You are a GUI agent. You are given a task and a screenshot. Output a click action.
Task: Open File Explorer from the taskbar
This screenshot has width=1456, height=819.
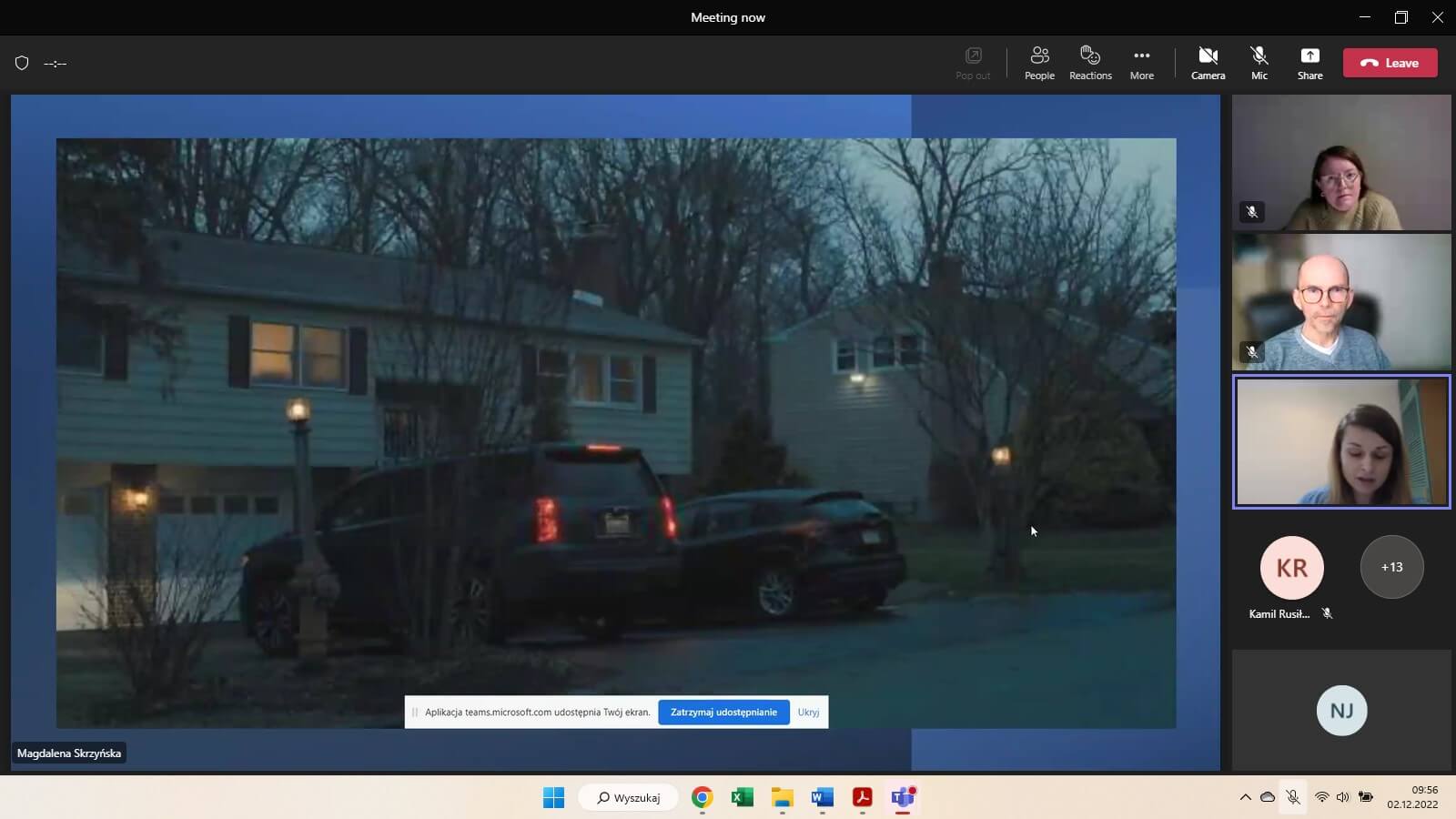pos(783,798)
